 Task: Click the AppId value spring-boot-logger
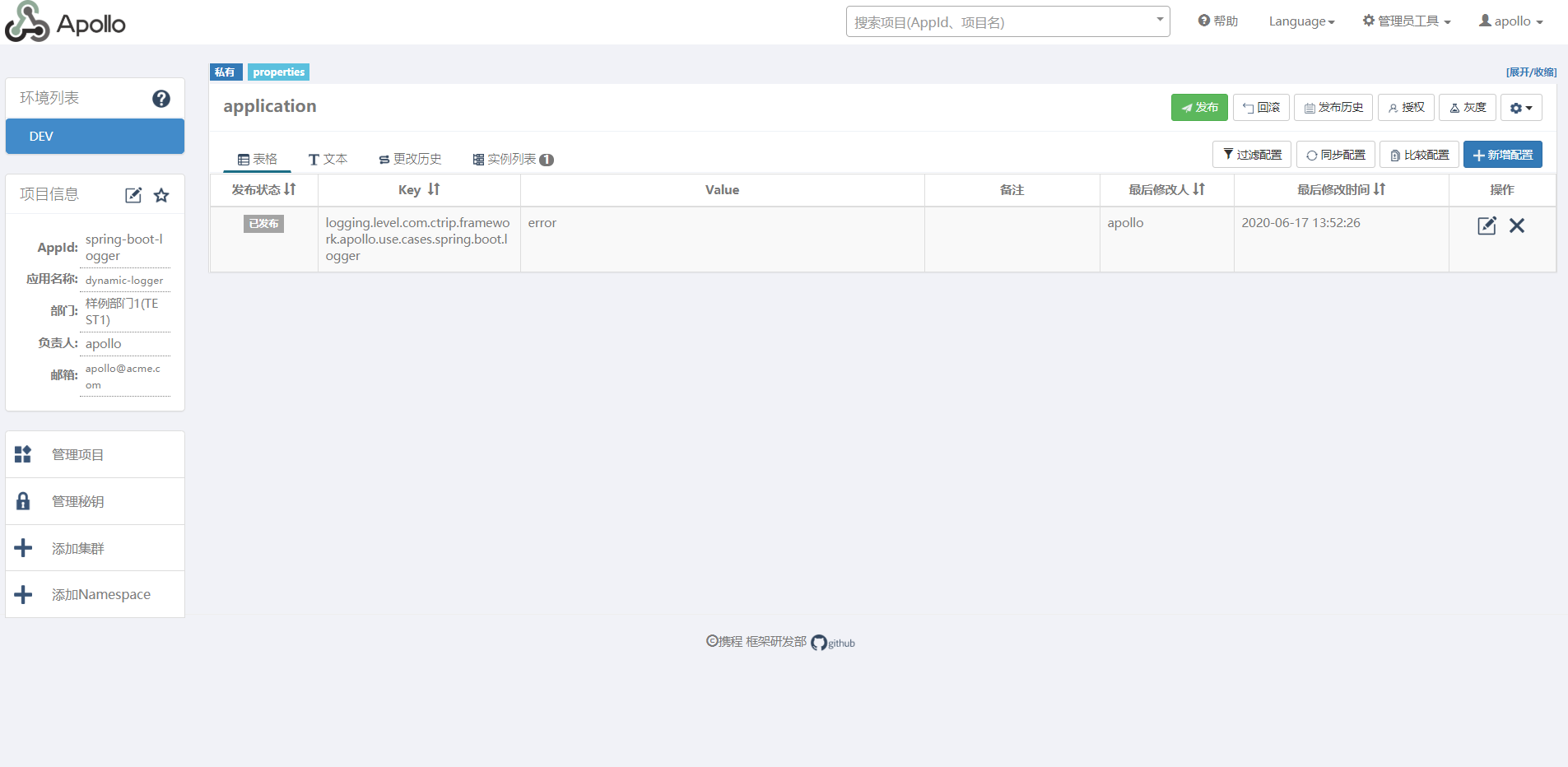[x=124, y=248]
